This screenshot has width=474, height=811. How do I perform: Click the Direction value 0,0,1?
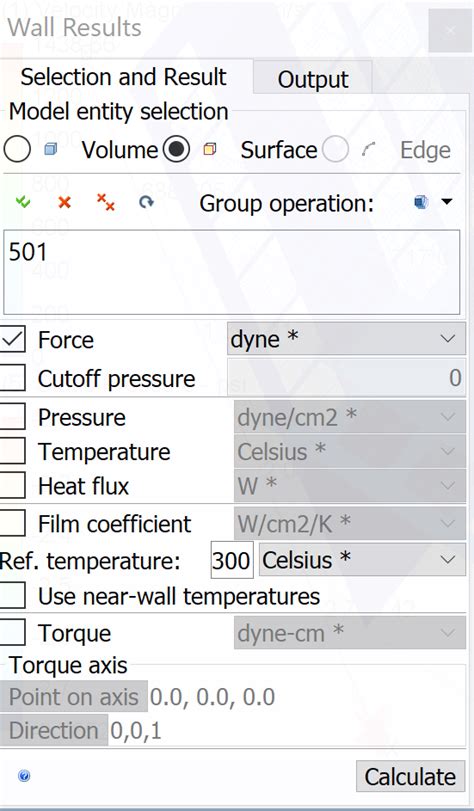pyautogui.click(x=136, y=730)
